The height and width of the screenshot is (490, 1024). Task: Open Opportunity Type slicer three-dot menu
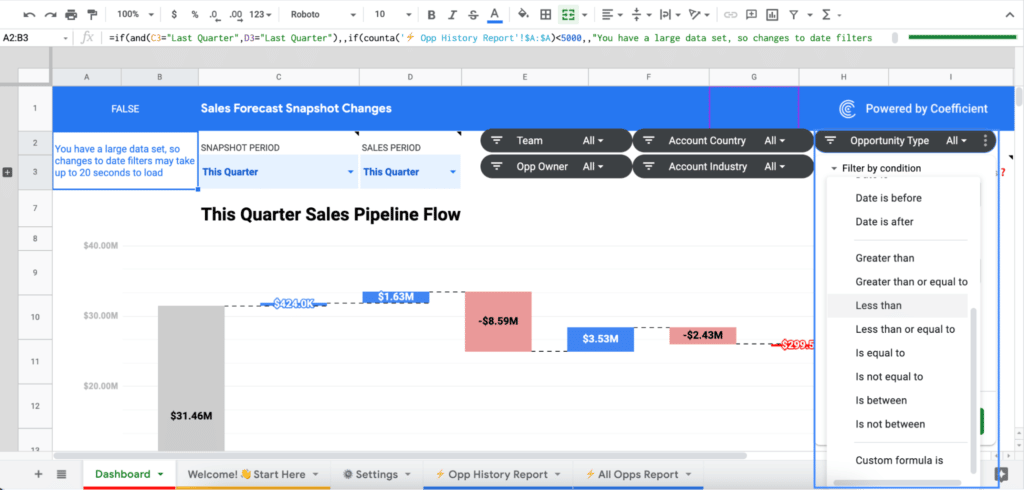point(985,140)
